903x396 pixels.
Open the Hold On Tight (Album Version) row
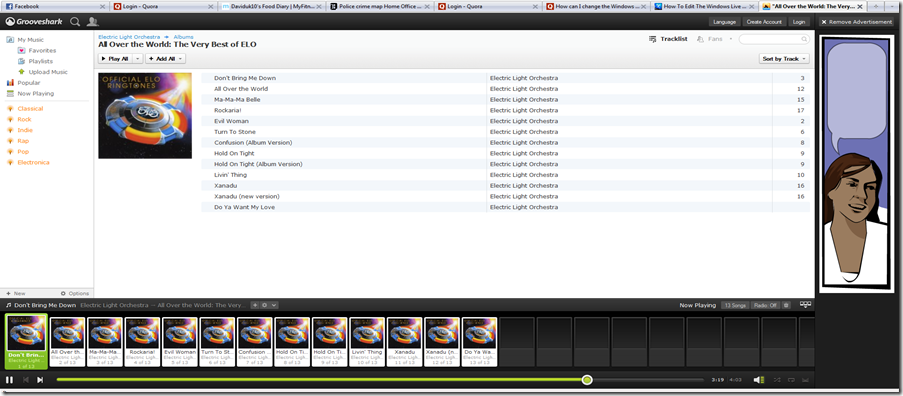(505, 164)
